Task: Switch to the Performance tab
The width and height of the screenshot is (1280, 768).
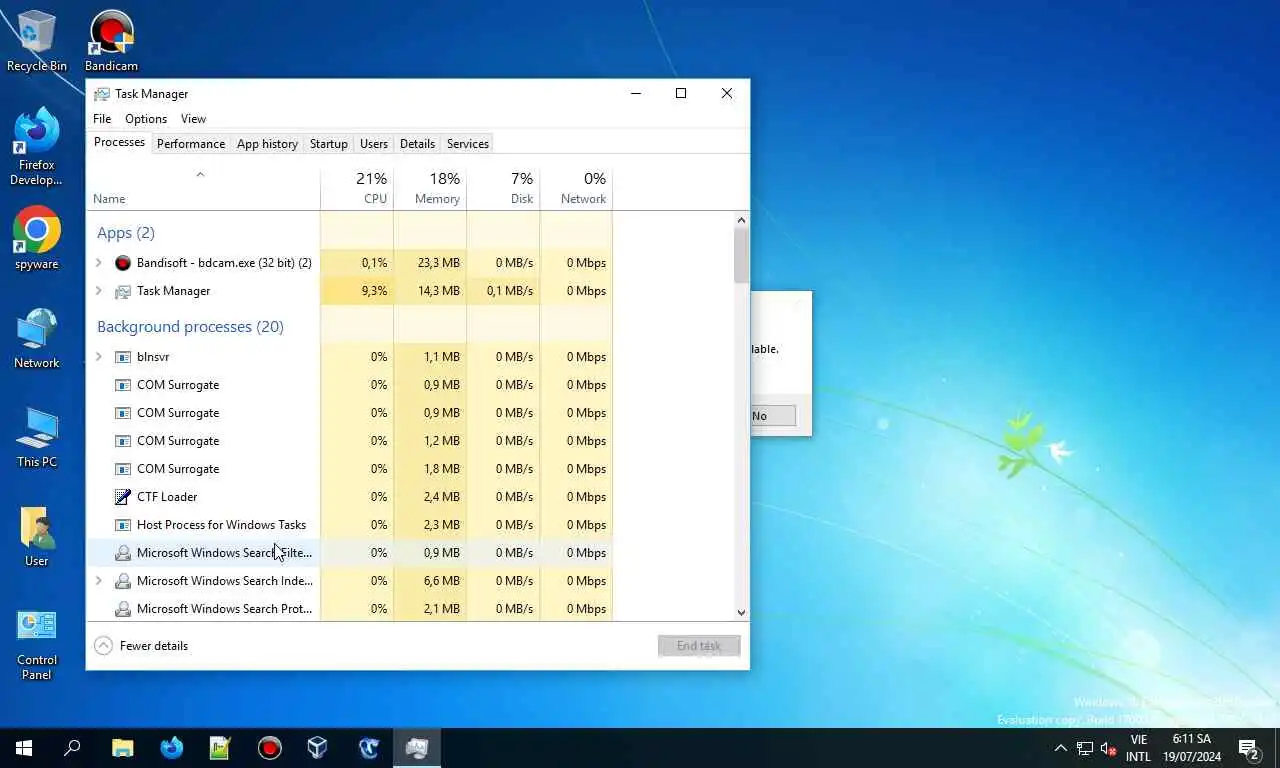Action: [x=191, y=144]
